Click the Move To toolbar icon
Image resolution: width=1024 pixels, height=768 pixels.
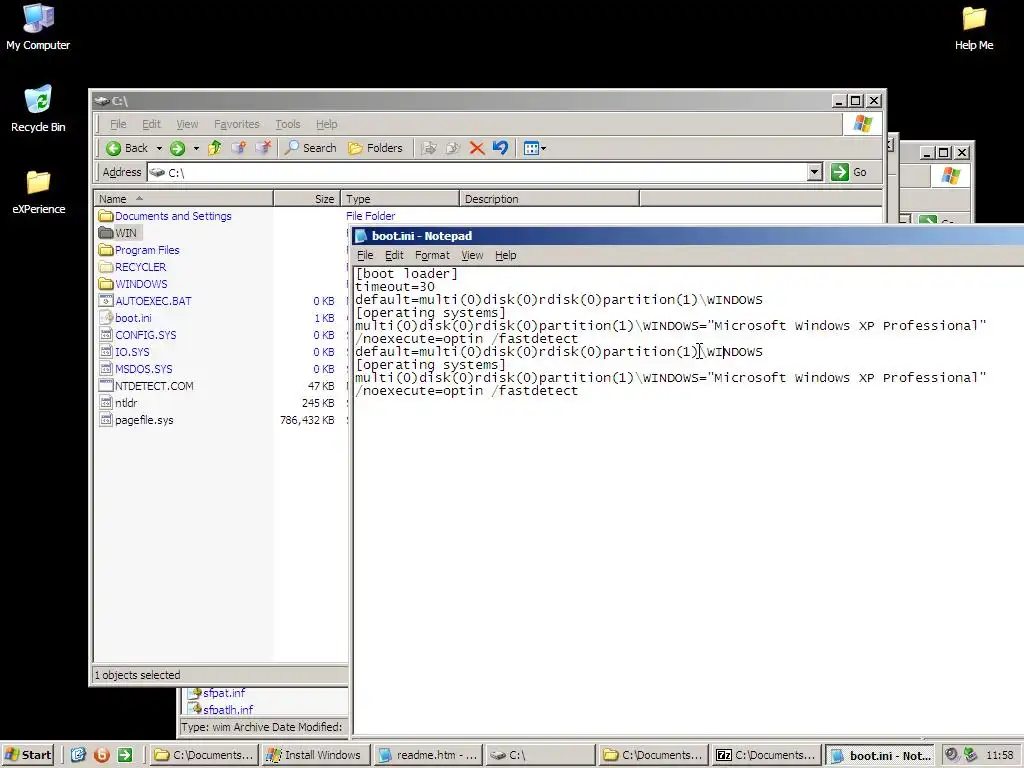coord(428,148)
